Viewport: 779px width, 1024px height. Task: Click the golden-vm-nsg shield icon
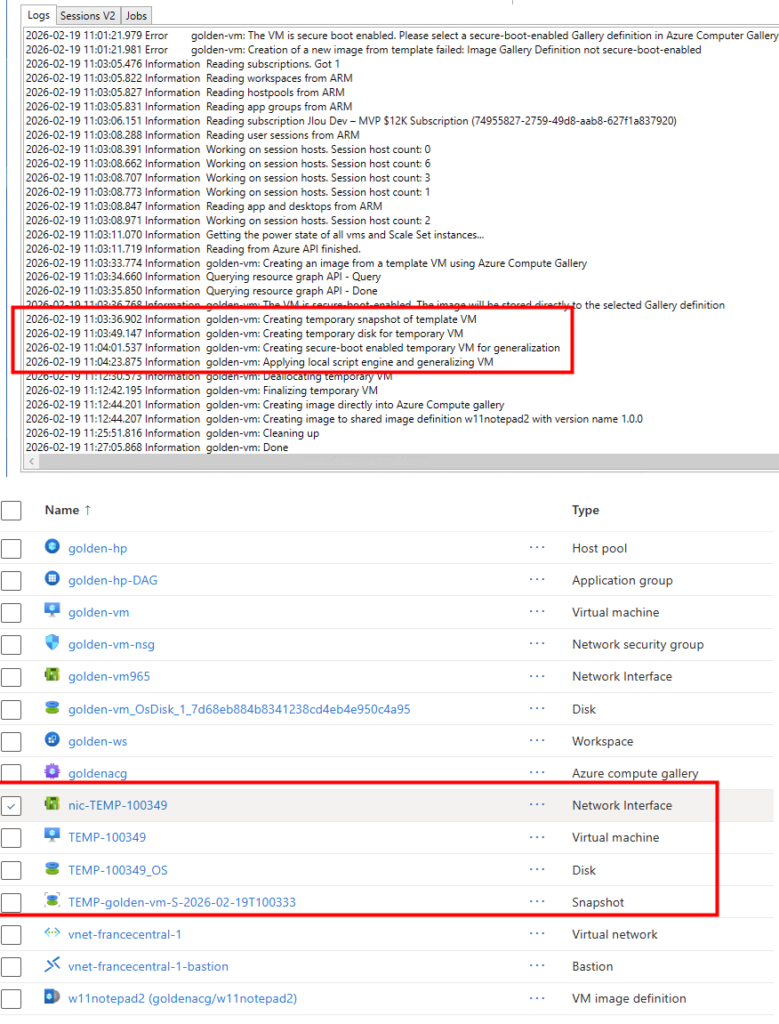[x=53, y=644]
